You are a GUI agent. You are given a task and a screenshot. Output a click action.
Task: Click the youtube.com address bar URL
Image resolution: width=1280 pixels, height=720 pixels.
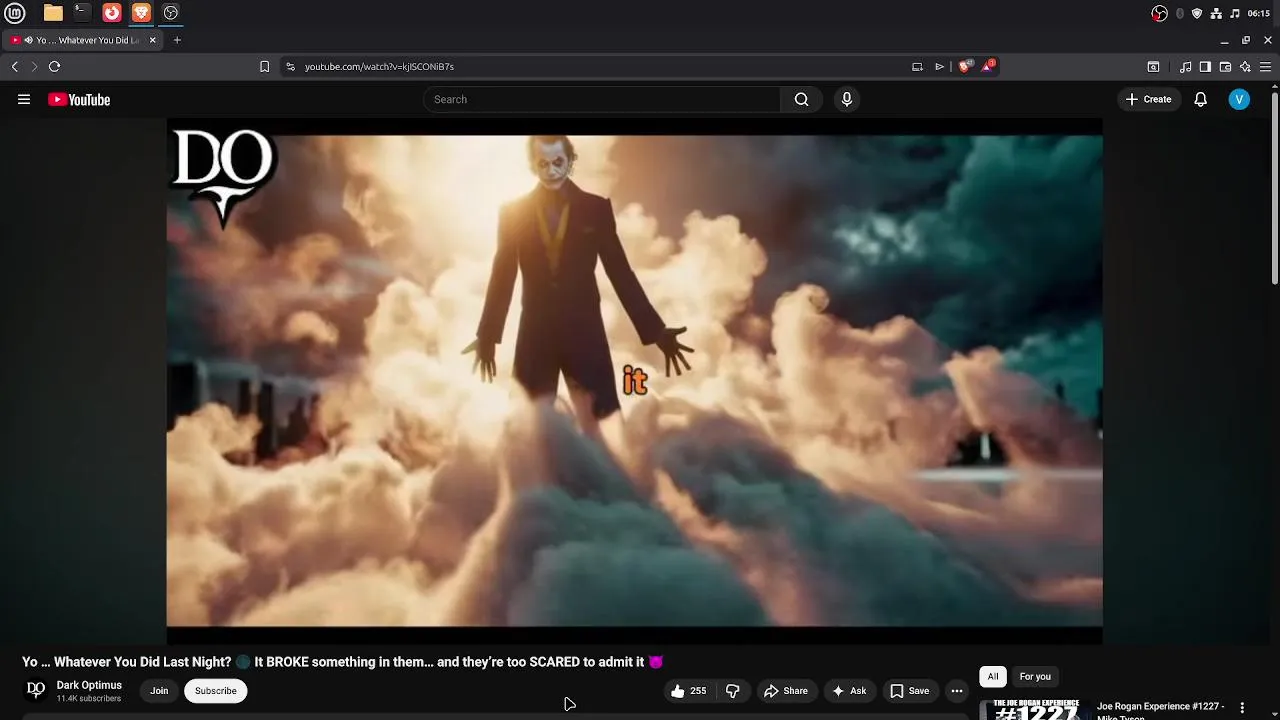379,66
